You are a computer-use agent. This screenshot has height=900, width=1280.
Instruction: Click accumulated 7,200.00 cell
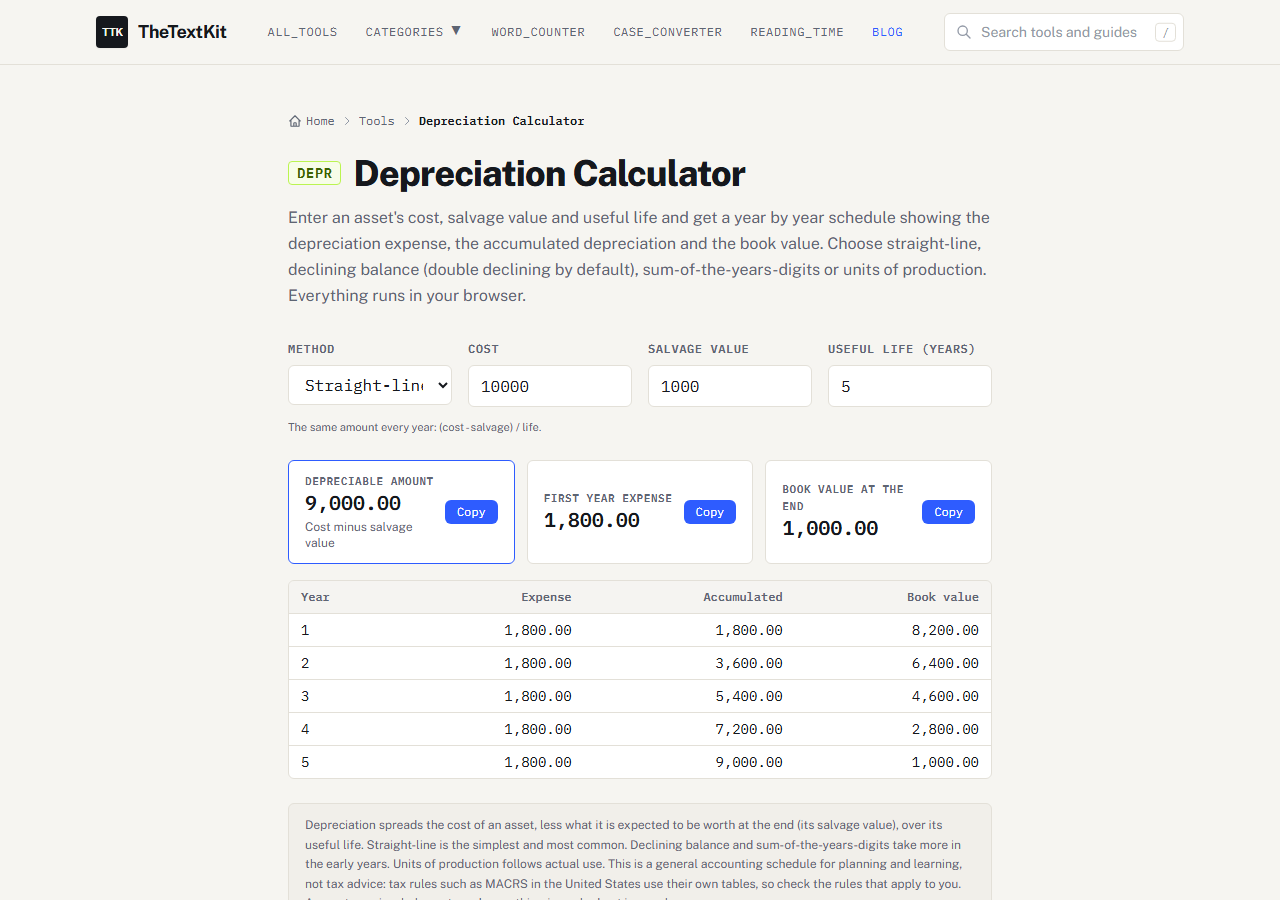pos(749,729)
